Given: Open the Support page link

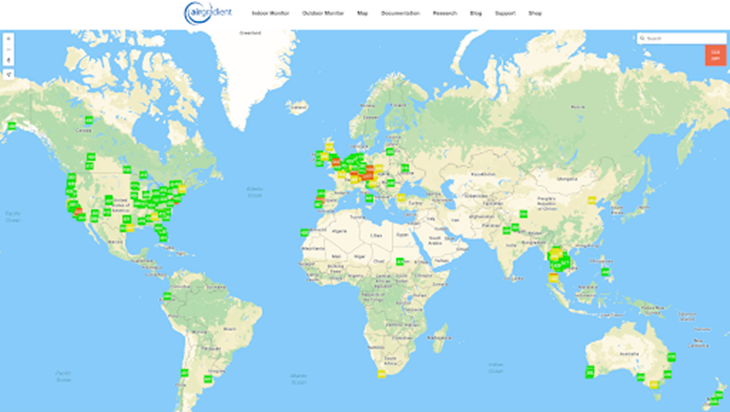Looking at the screenshot, I should (505, 14).
